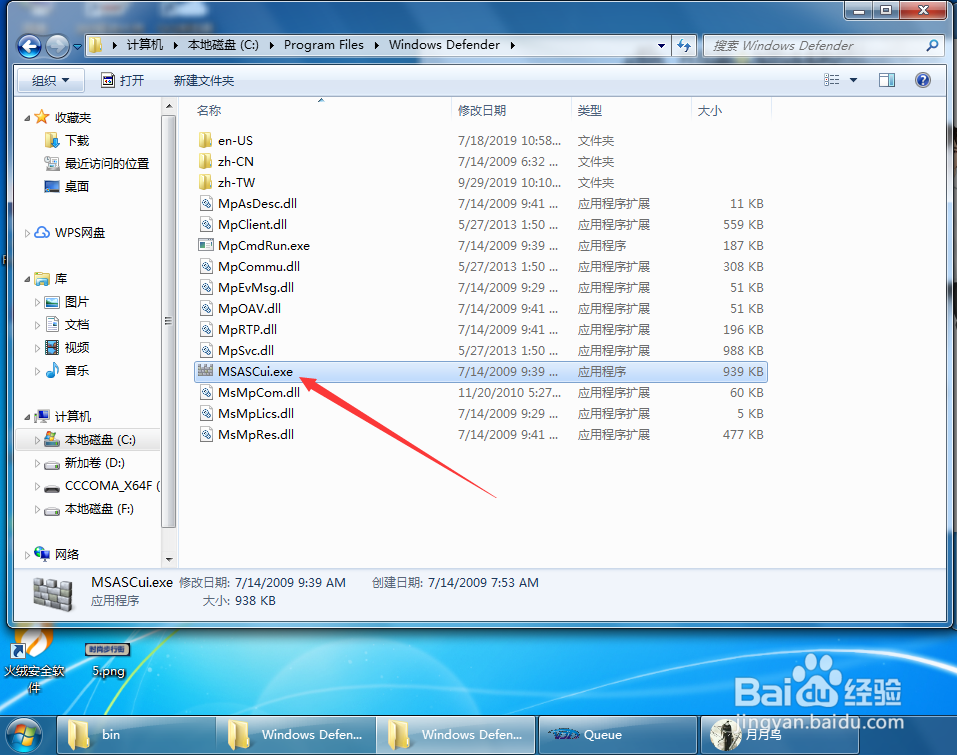Select the MpSvc.dll file
Viewport: 957px width, 755px height.
[480, 350]
